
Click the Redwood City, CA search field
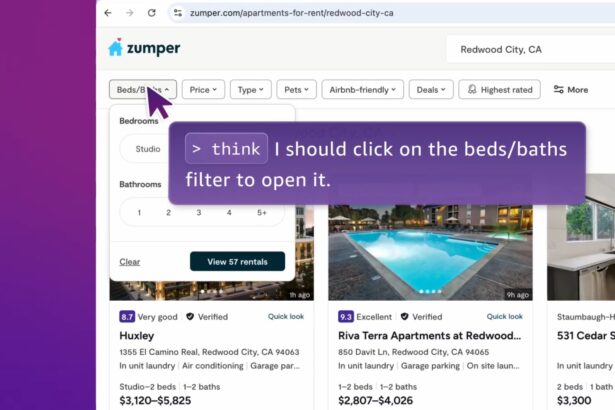click(531, 49)
